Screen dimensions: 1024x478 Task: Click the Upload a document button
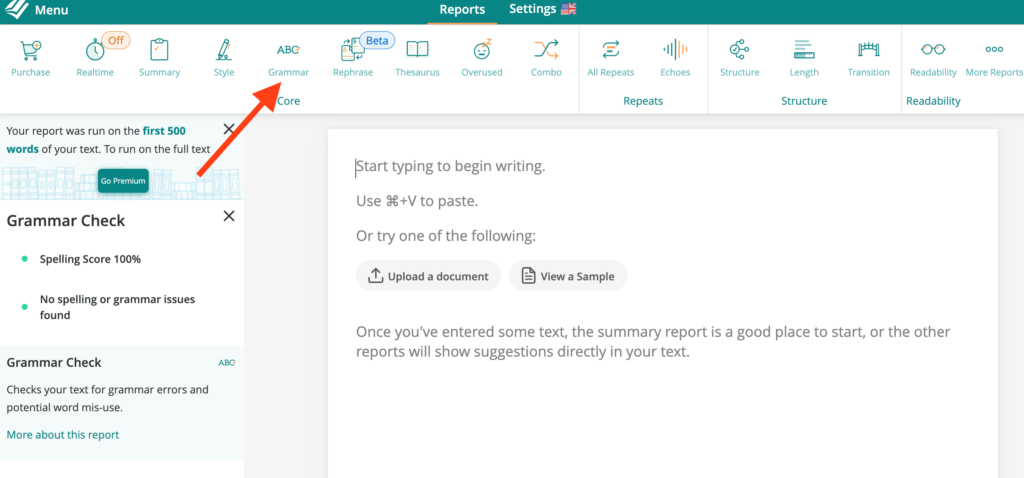click(x=428, y=276)
